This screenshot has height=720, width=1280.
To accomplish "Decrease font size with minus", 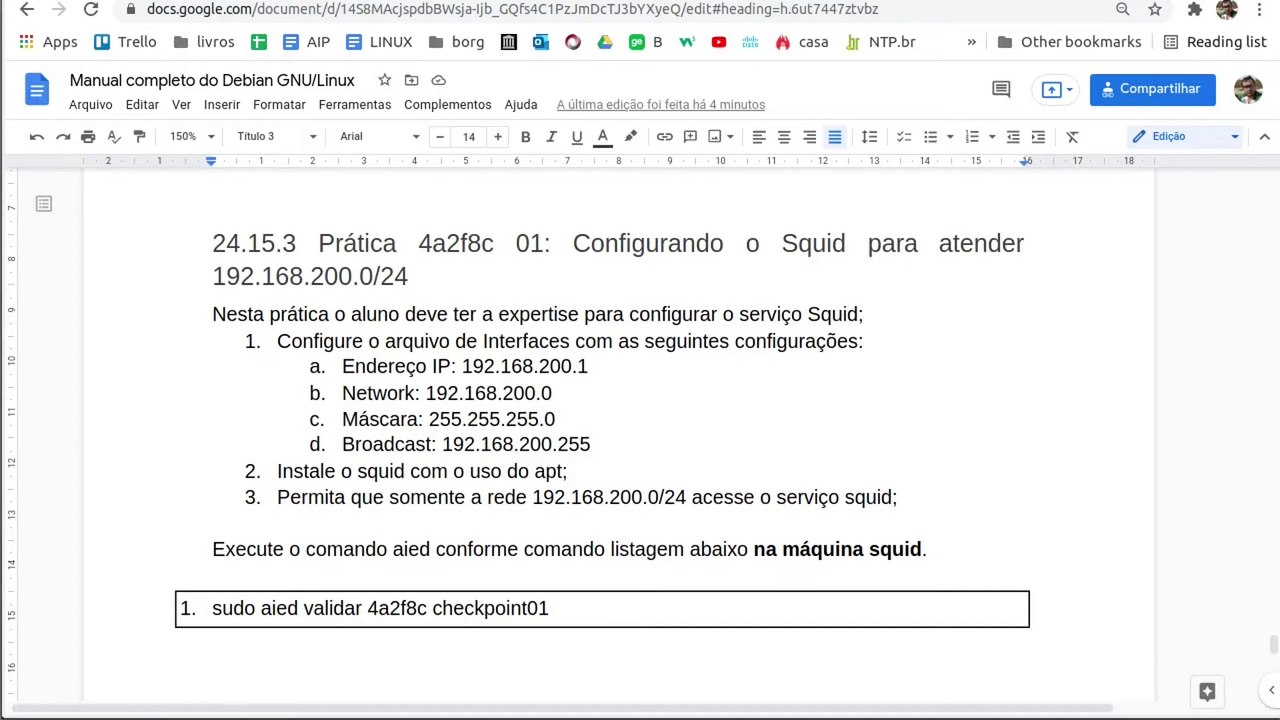I will (440, 136).
